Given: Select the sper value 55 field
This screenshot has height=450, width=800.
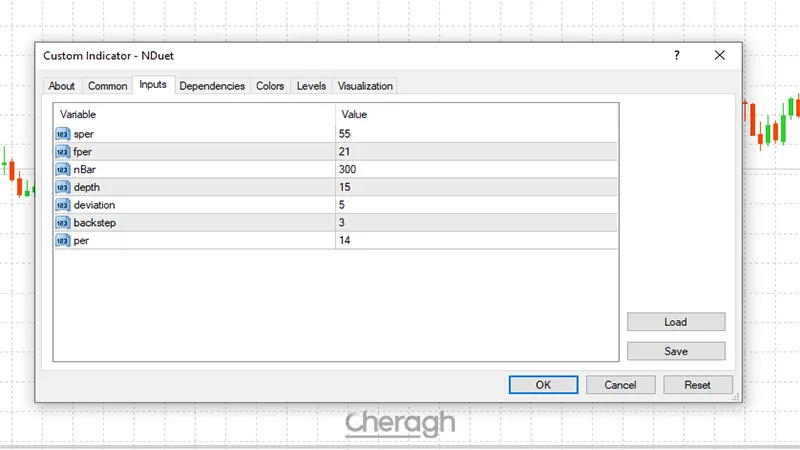Looking at the screenshot, I should pyautogui.click(x=476, y=133).
